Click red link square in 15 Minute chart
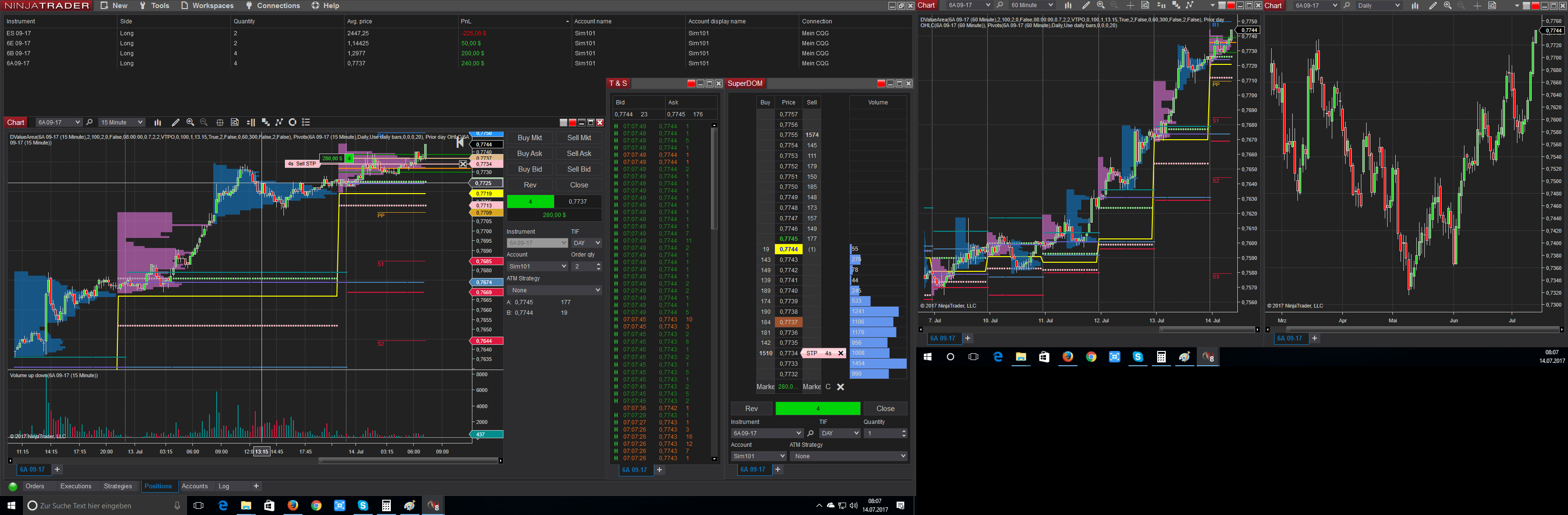 pyautogui.click(x=572, y=123)
